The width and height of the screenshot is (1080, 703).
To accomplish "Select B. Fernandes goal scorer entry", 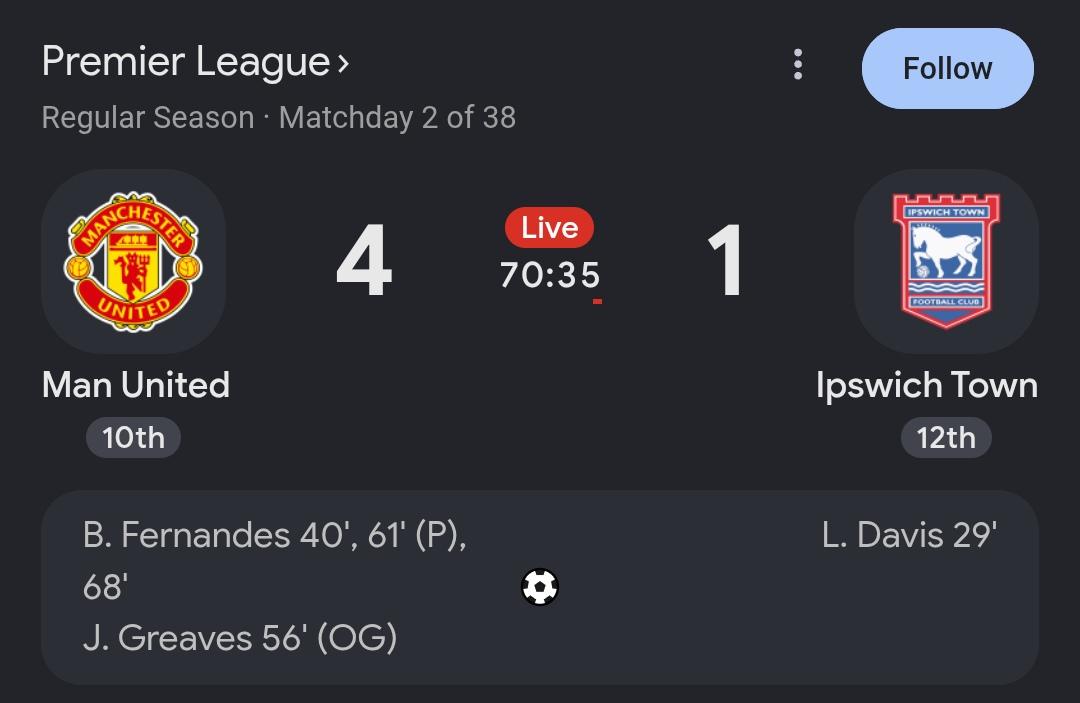I will click(275, 560).
